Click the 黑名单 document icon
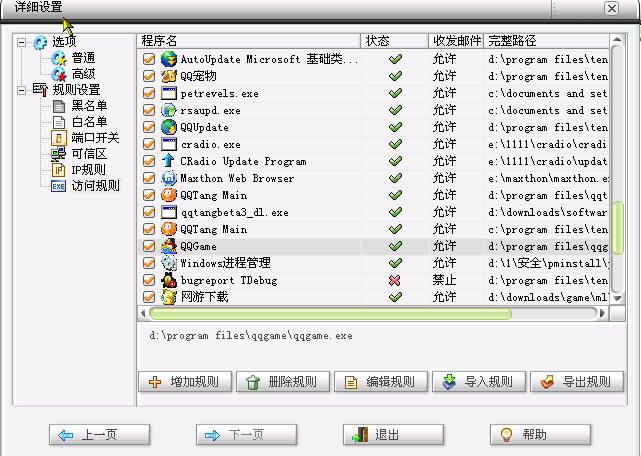 59,106
